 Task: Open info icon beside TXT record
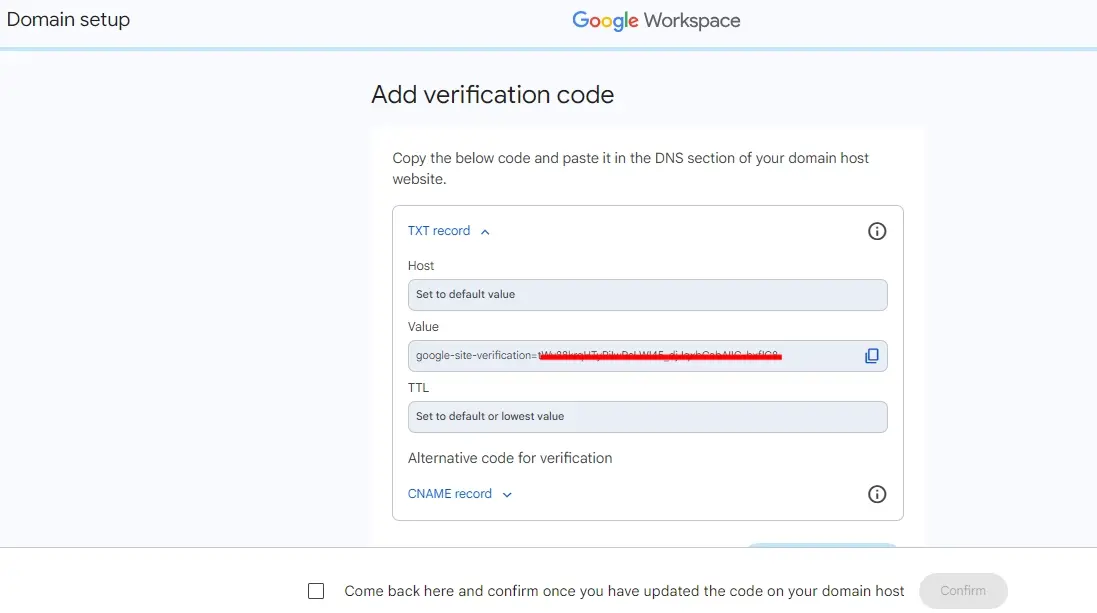(877, 232)
